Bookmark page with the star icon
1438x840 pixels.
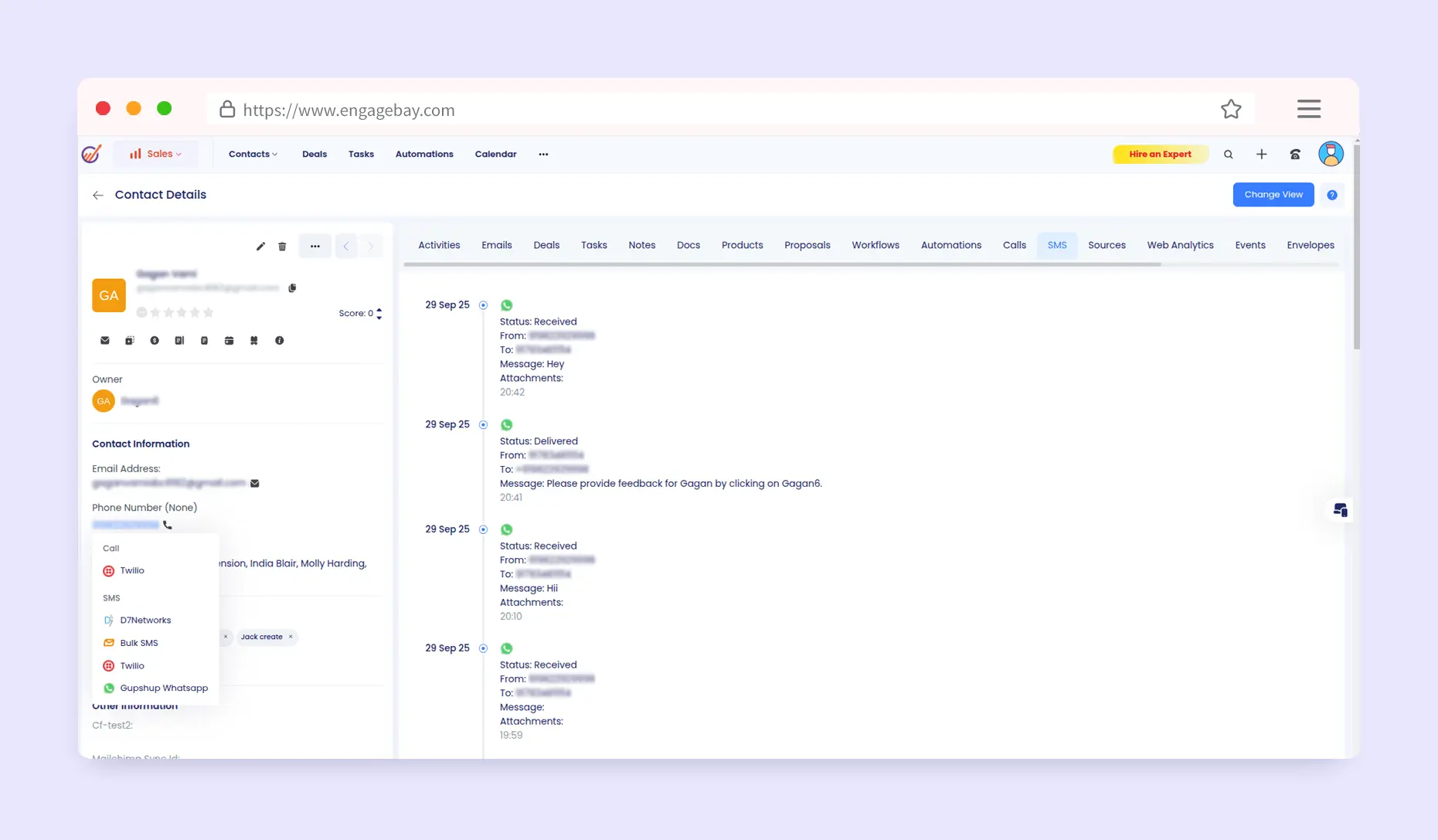point(1230,110)
